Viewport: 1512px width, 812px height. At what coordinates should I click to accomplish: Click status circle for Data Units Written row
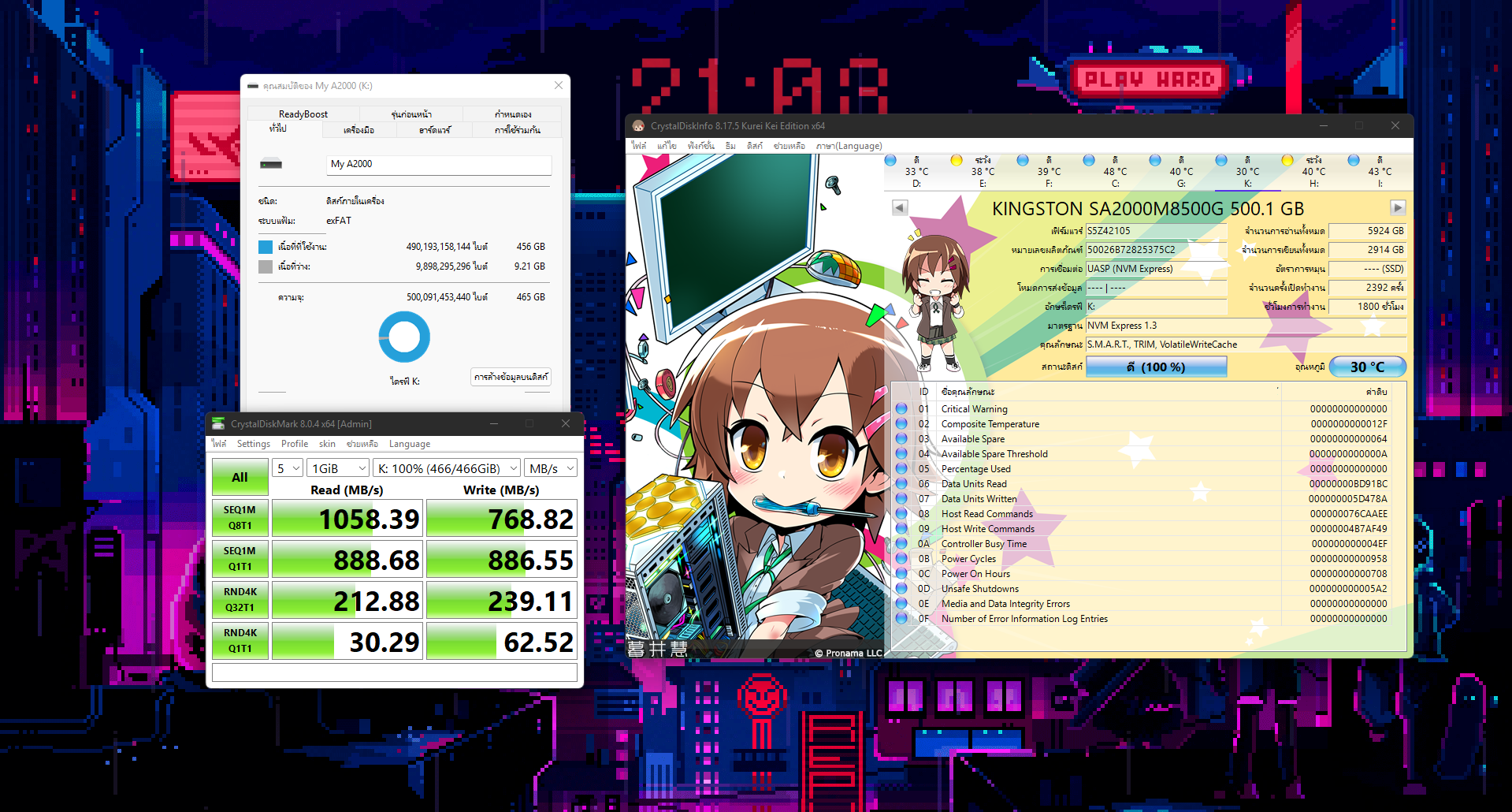coord(901,499)
